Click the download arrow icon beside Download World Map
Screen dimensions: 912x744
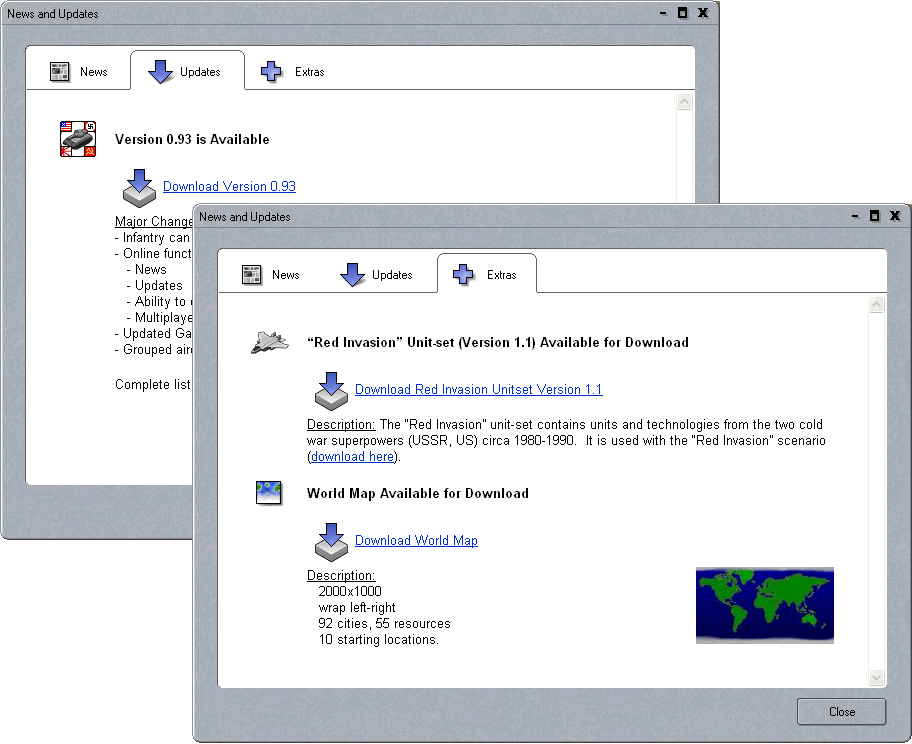click(331, 541)
